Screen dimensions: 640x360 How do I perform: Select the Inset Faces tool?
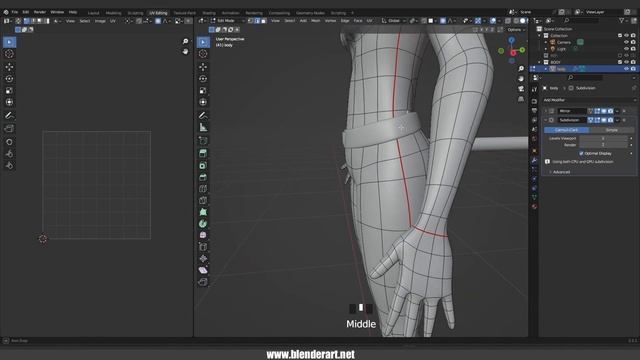tap(203, 165)
